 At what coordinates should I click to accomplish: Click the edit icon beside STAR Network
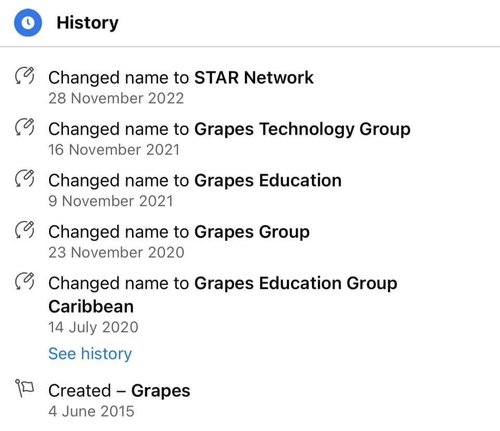coord(25,76)
